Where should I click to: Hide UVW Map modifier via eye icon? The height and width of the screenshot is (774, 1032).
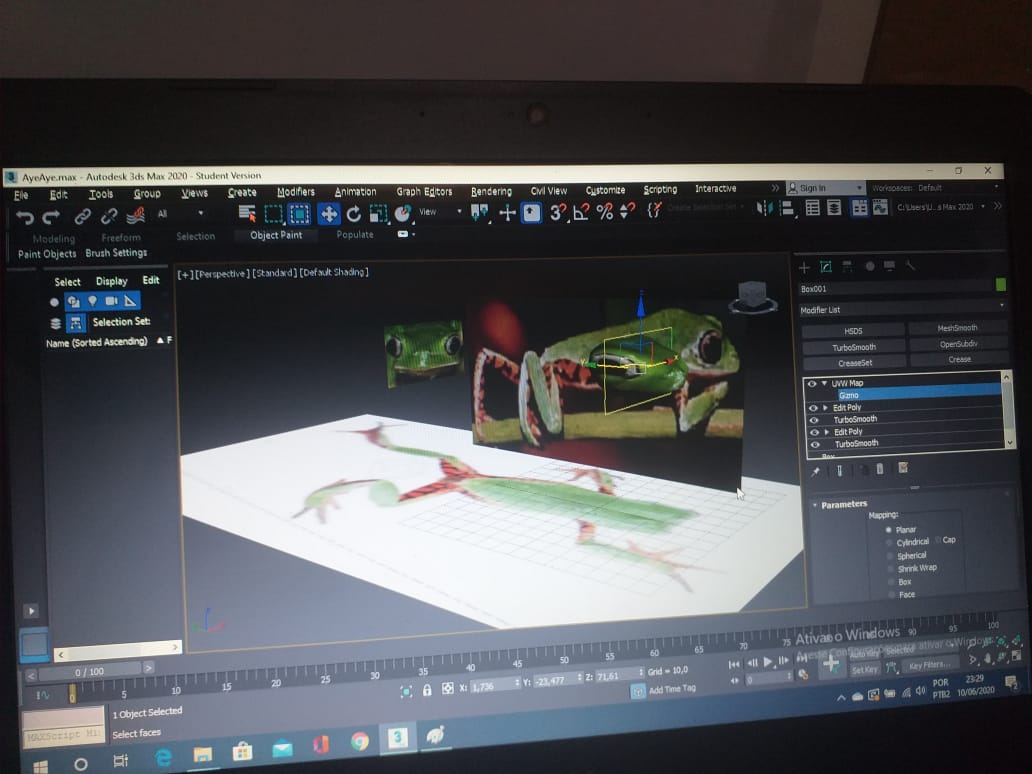[x=812, y=383]
